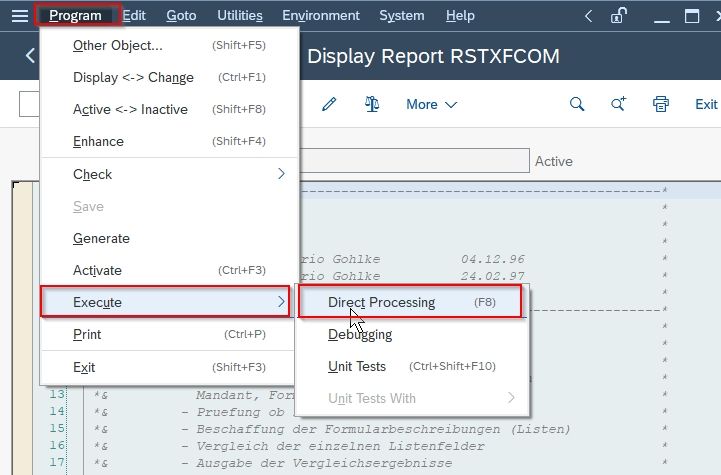Choose Enhance from Program menu

pos(168,141)
